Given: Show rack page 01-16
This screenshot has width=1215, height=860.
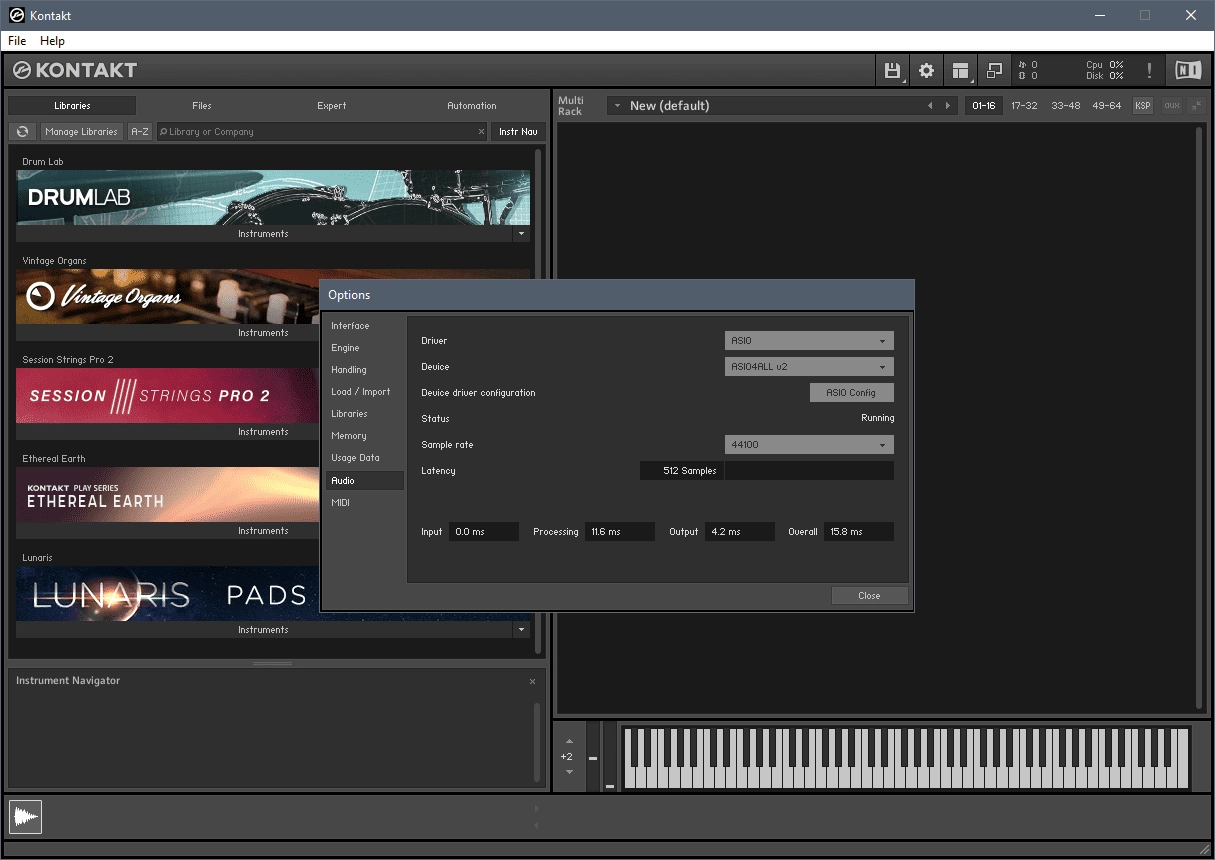Looking at the screenshot, I should 984,105.
